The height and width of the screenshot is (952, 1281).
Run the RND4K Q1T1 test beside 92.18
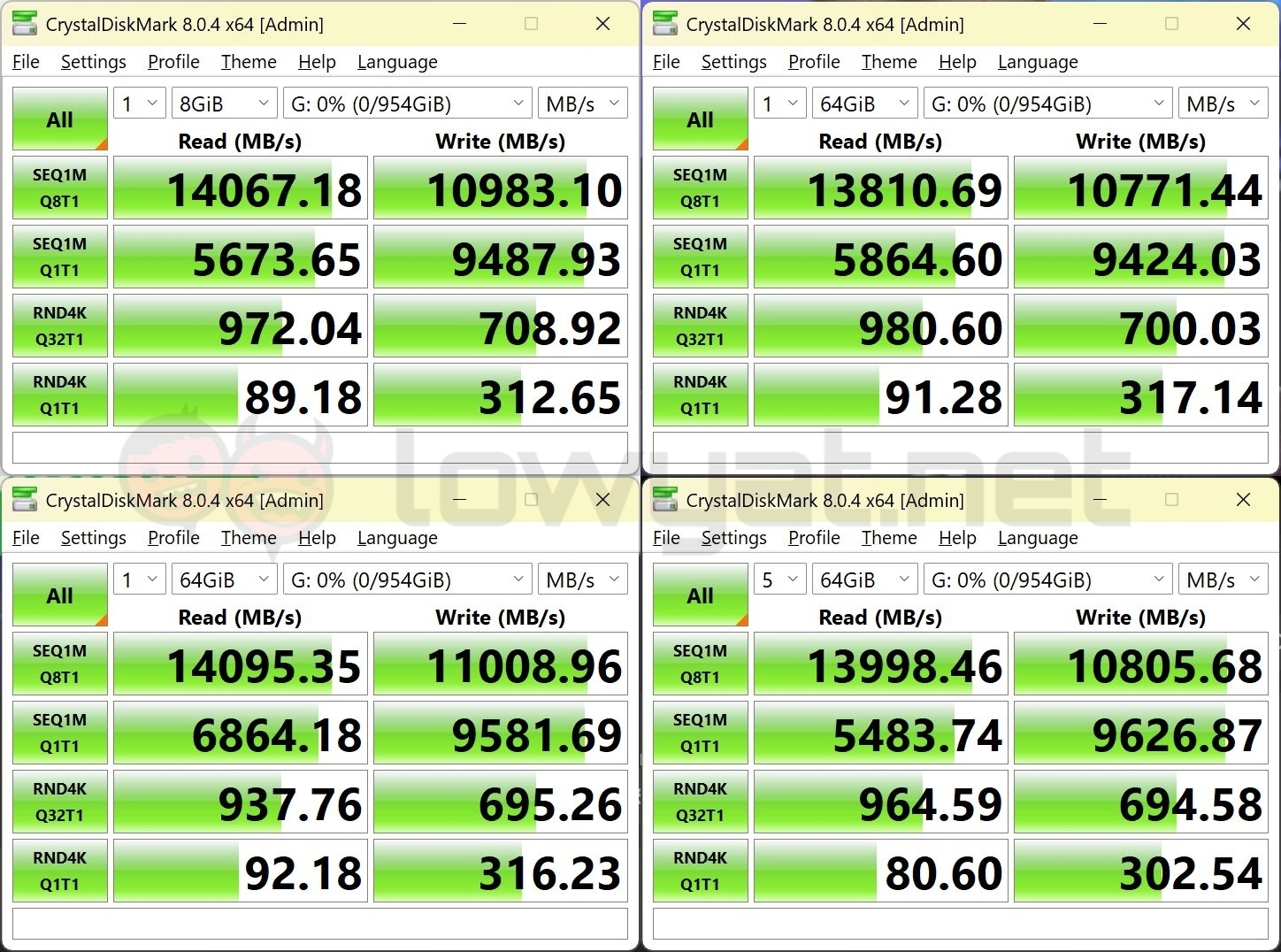[x=59, y=871]
